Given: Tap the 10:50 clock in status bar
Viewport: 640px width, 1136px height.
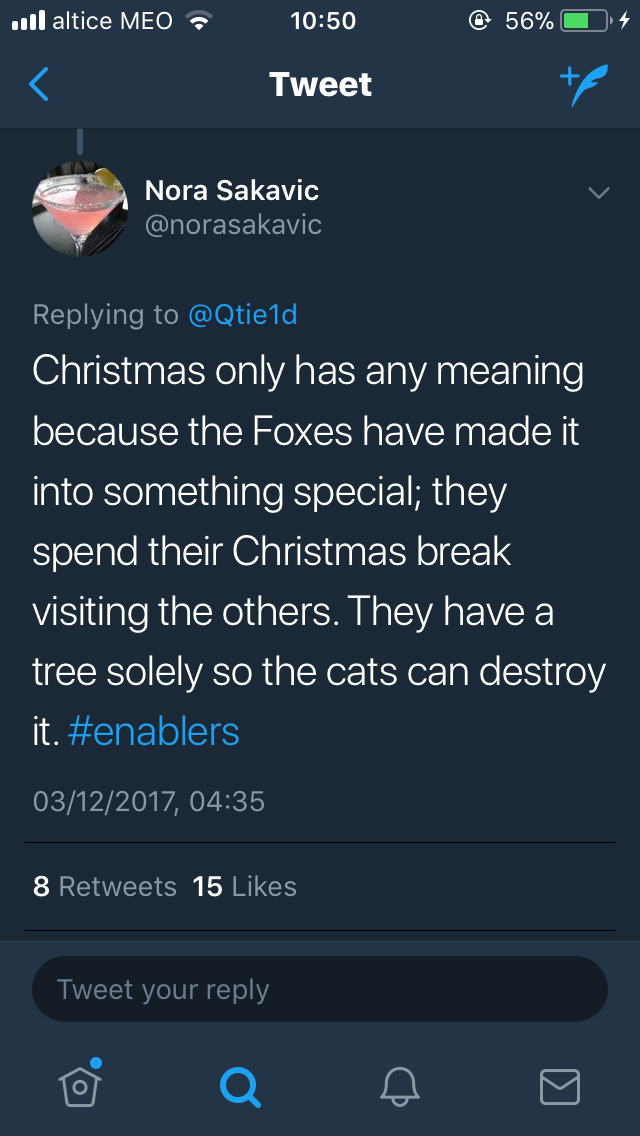Looking at the screenshot, I should tap(323, 21).
